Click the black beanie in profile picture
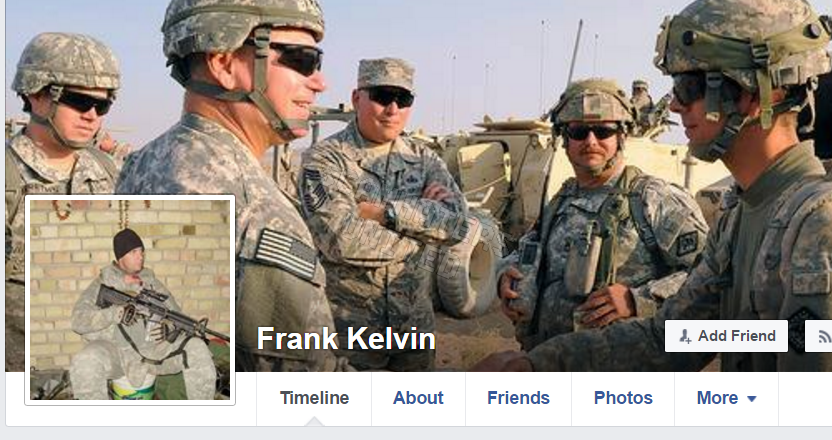The image size is (832, 440). click(x=127, y=244)
